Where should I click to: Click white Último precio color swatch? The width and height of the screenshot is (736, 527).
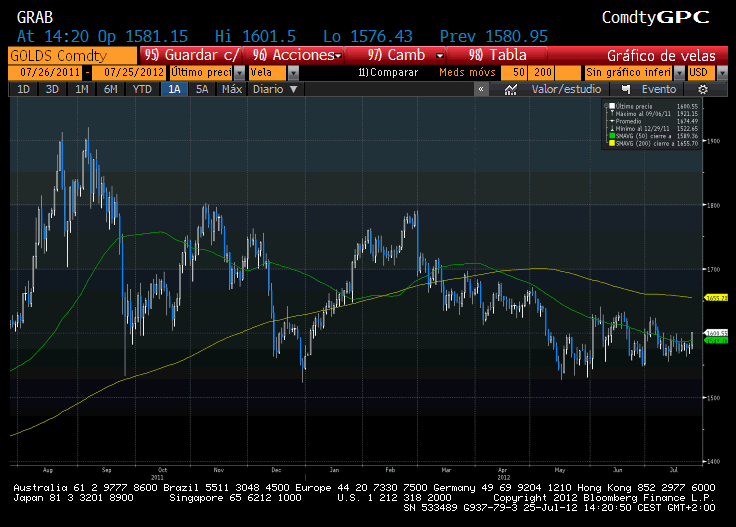point(612,106)
